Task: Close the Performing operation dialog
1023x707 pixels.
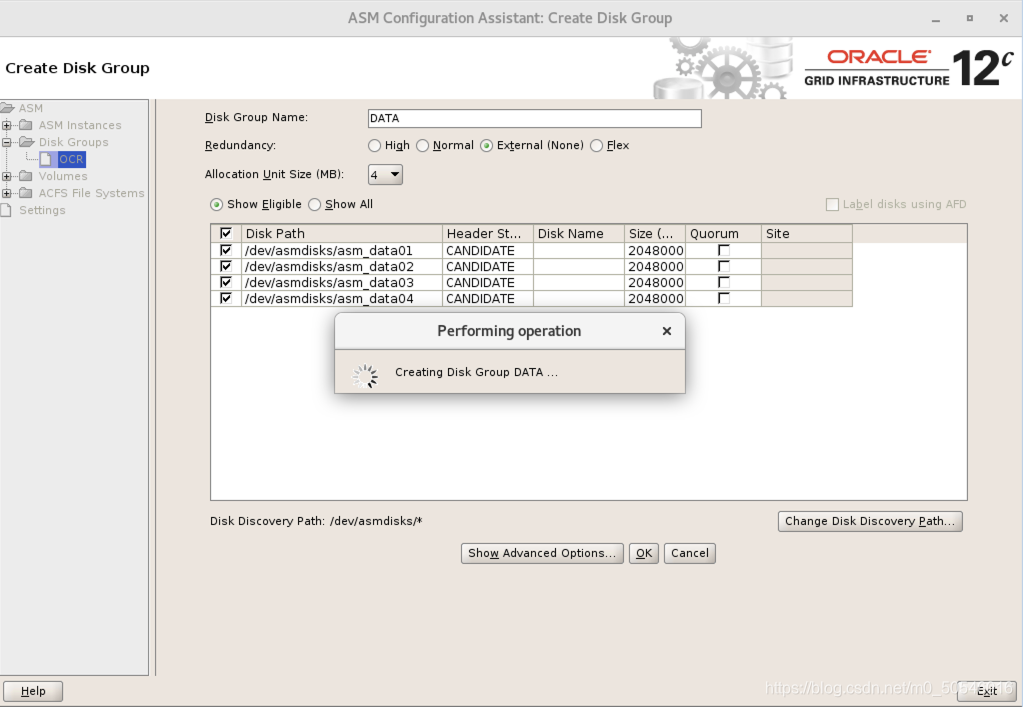Action: pos(666,331)
